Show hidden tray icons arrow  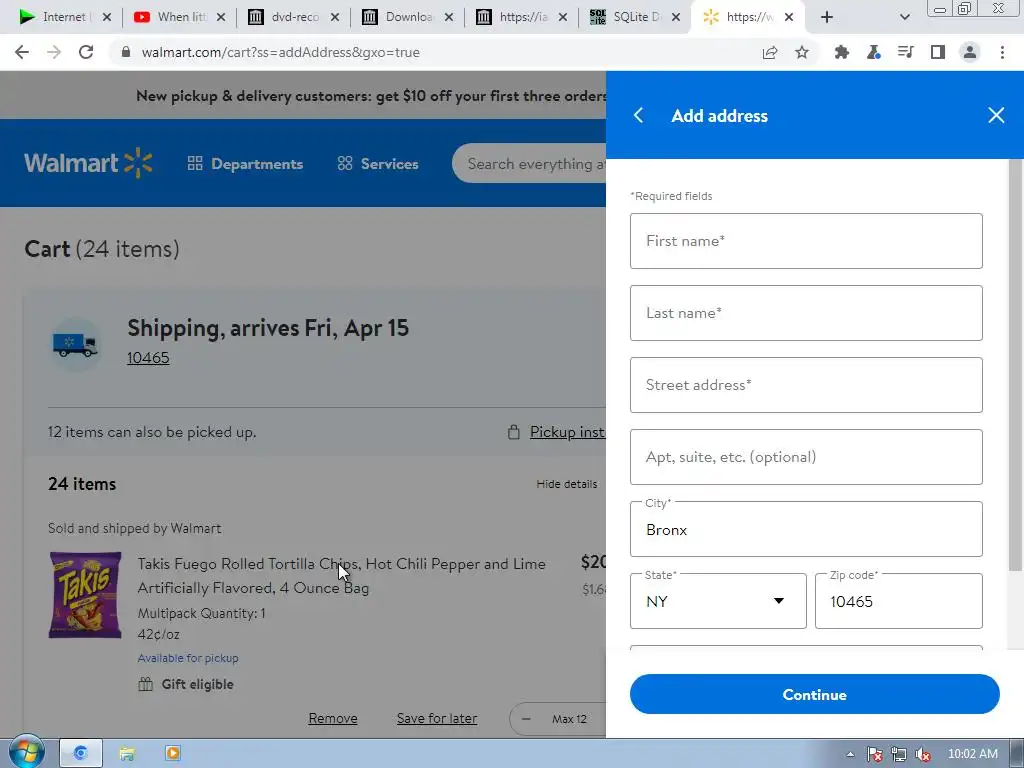click(850, 754)
